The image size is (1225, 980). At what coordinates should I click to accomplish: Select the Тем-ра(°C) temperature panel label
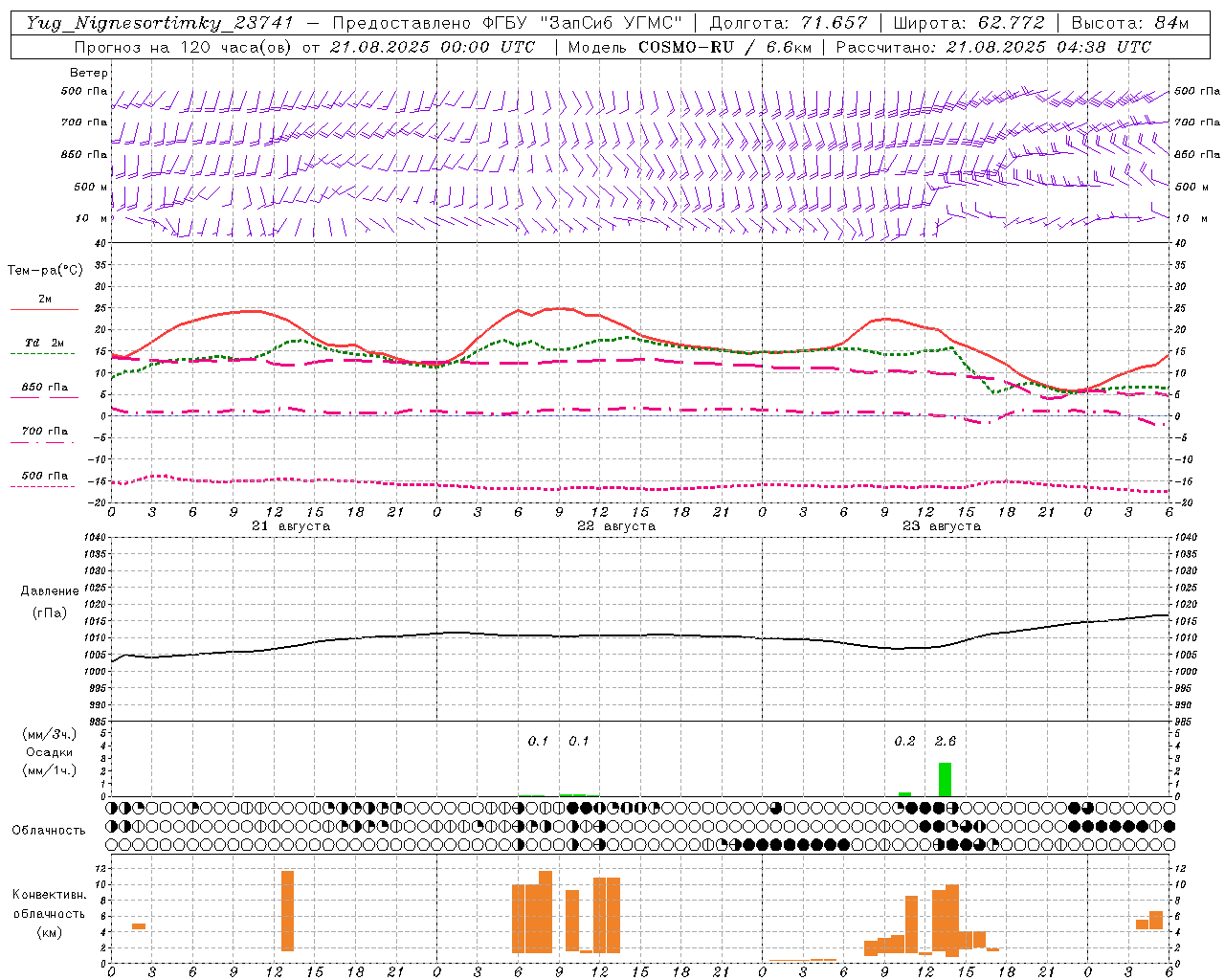click(x=45, y=270)
